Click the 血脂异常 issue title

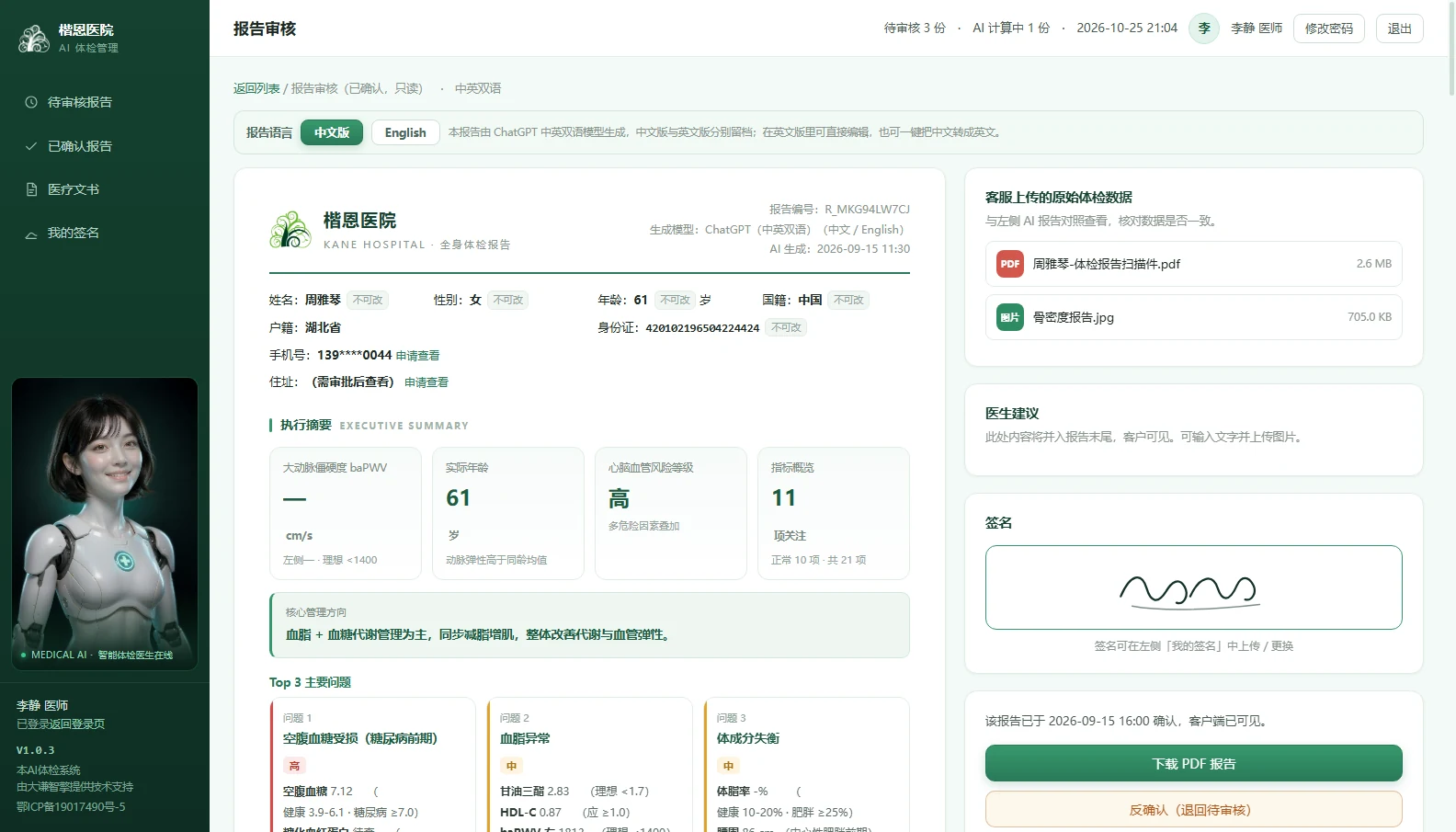coord(525,739)
